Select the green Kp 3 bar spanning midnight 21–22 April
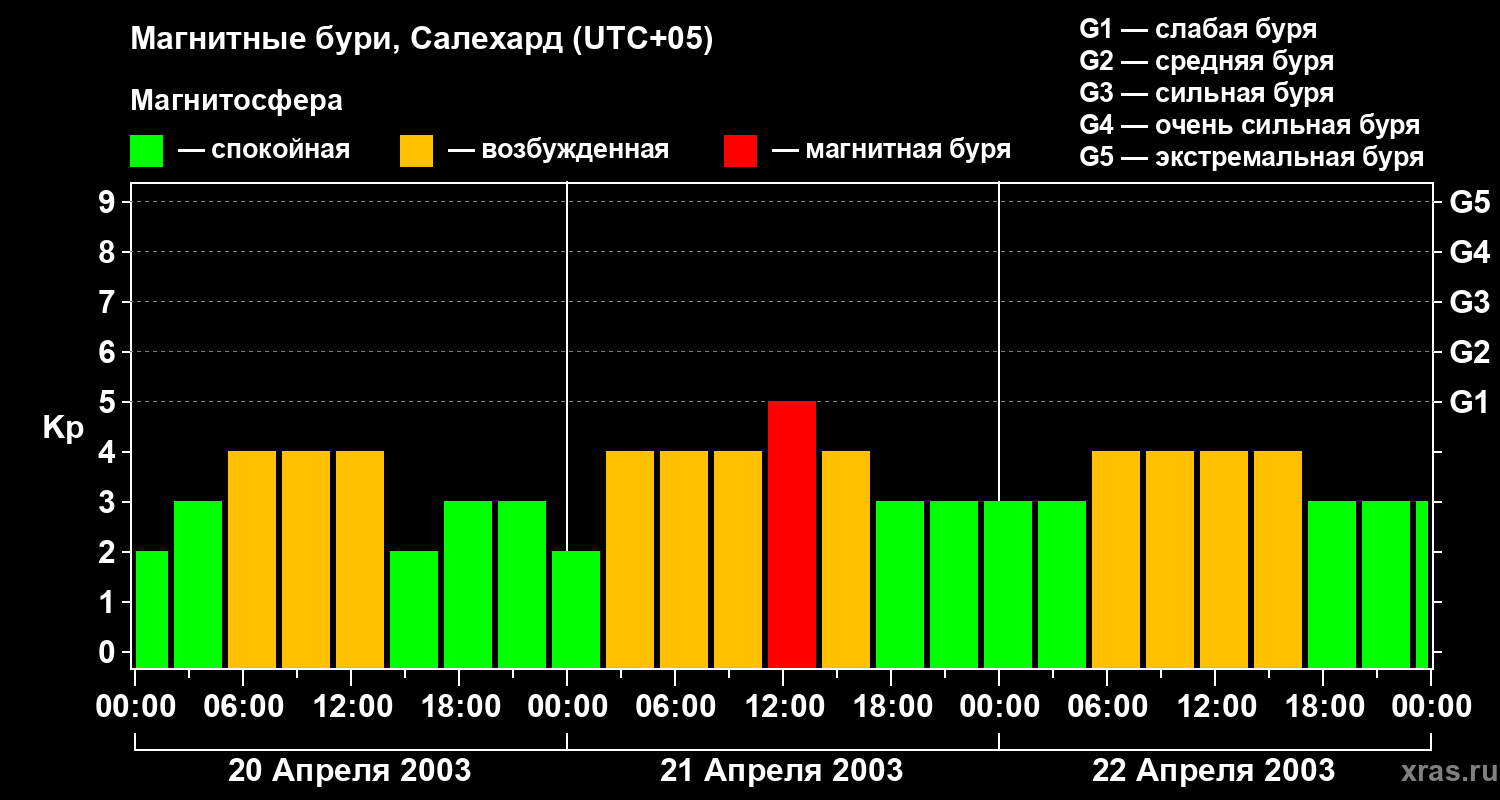Viewport: 1500px width, 800px height. pos(1008,584)
